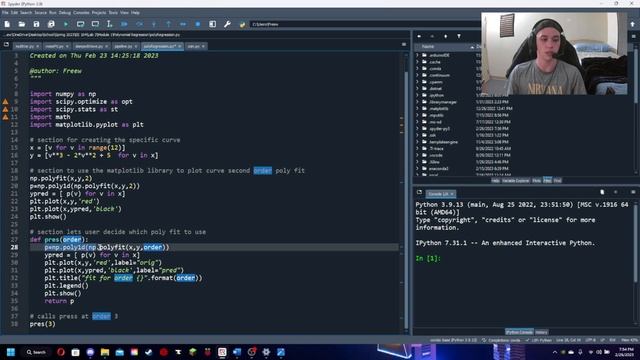Sort files by Name column header
This screenshot has height=360, width=640.
445,47
